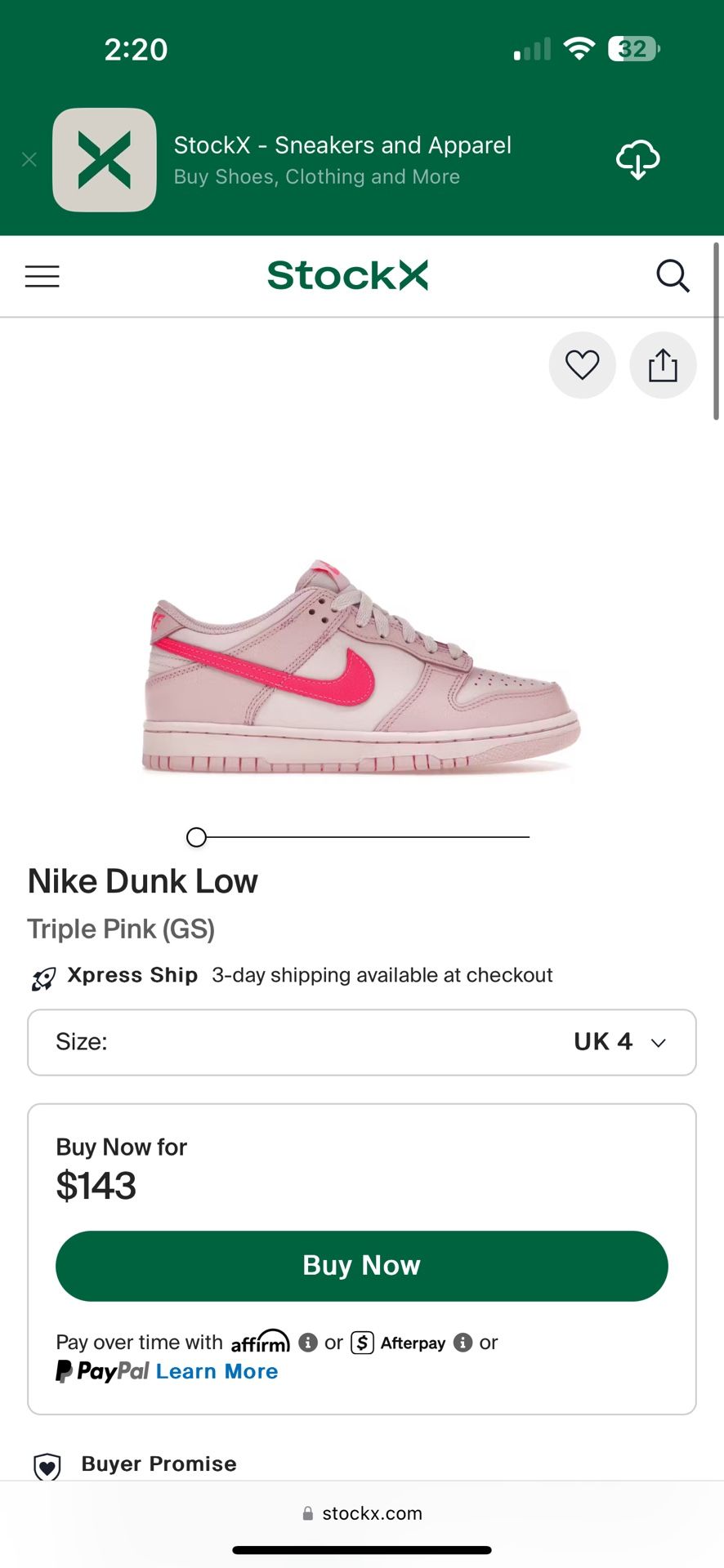Follow the PayPal Learn More link

217,1371
